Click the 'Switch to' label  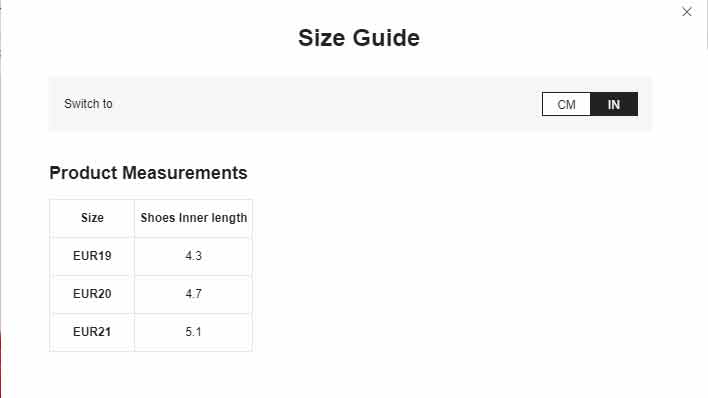tap(88, 104)
